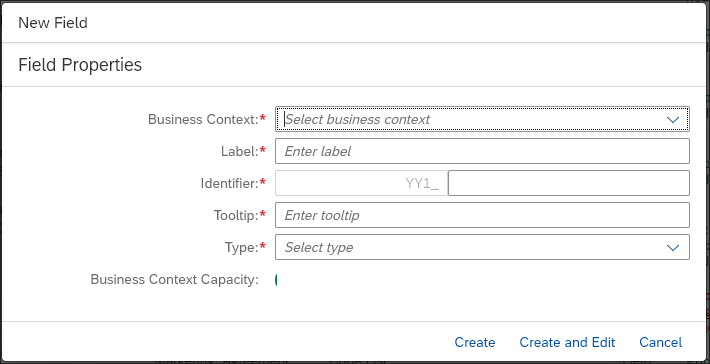
Task: Click the New Field dialog title
Action: (53, 23)
